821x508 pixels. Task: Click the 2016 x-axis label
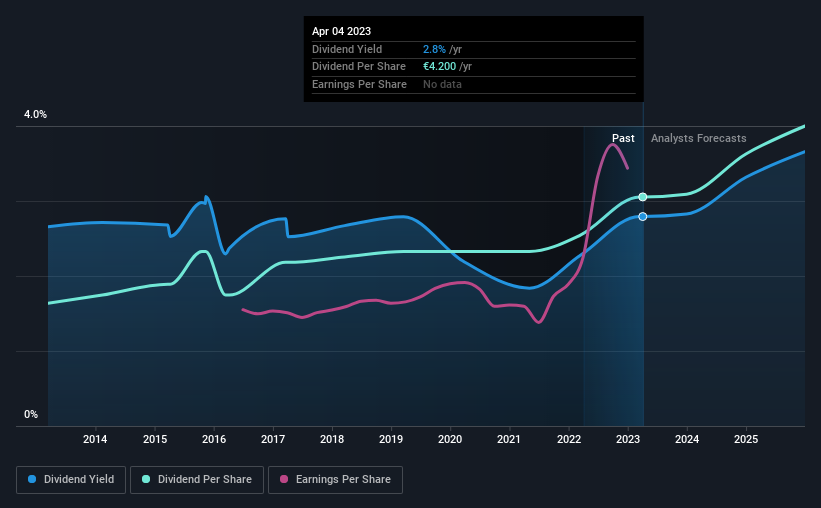click(214, 439)
